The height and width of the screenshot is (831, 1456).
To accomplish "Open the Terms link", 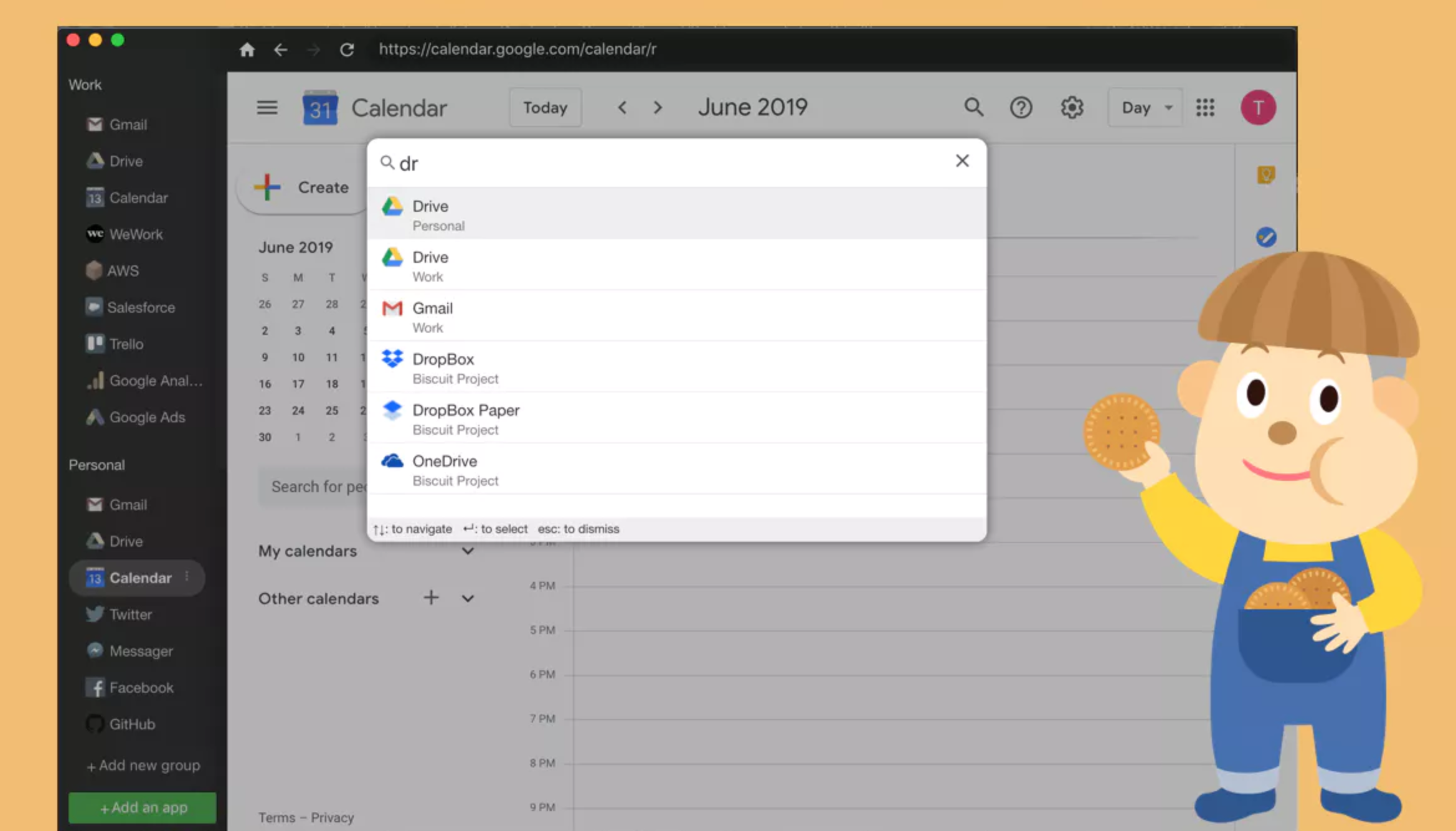I will [x=277, y=818].
